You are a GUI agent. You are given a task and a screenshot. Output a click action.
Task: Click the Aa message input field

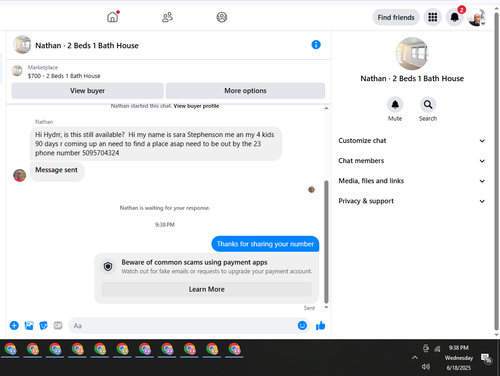tap(183, 326)
